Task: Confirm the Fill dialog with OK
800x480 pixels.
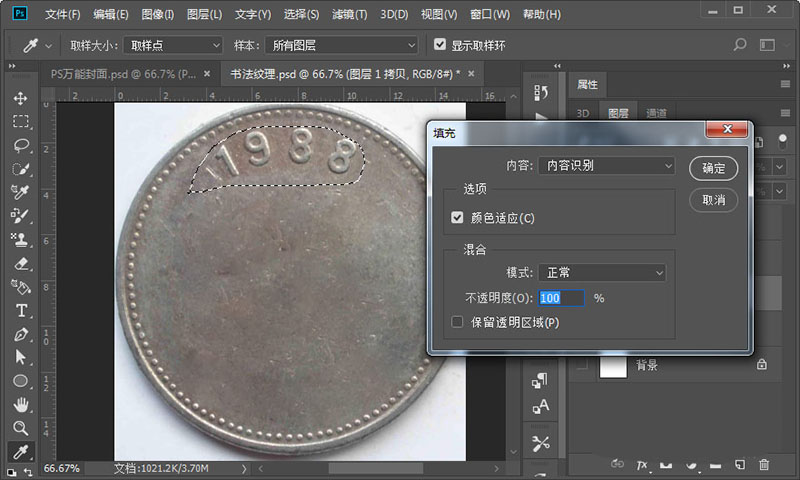Action: coord(713,168)
